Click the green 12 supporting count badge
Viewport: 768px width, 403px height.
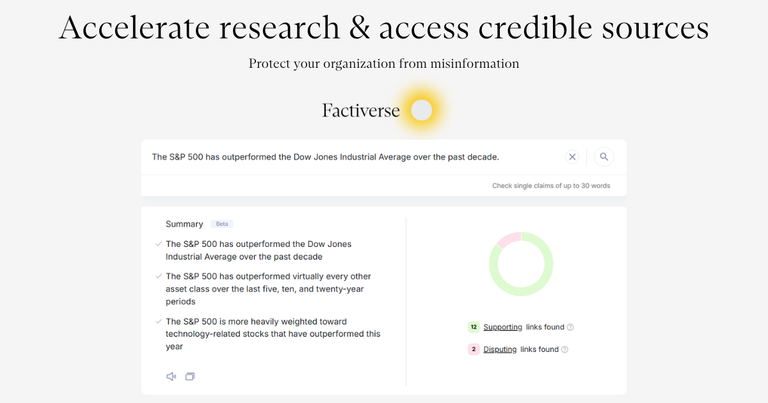[x=473, y=327]
